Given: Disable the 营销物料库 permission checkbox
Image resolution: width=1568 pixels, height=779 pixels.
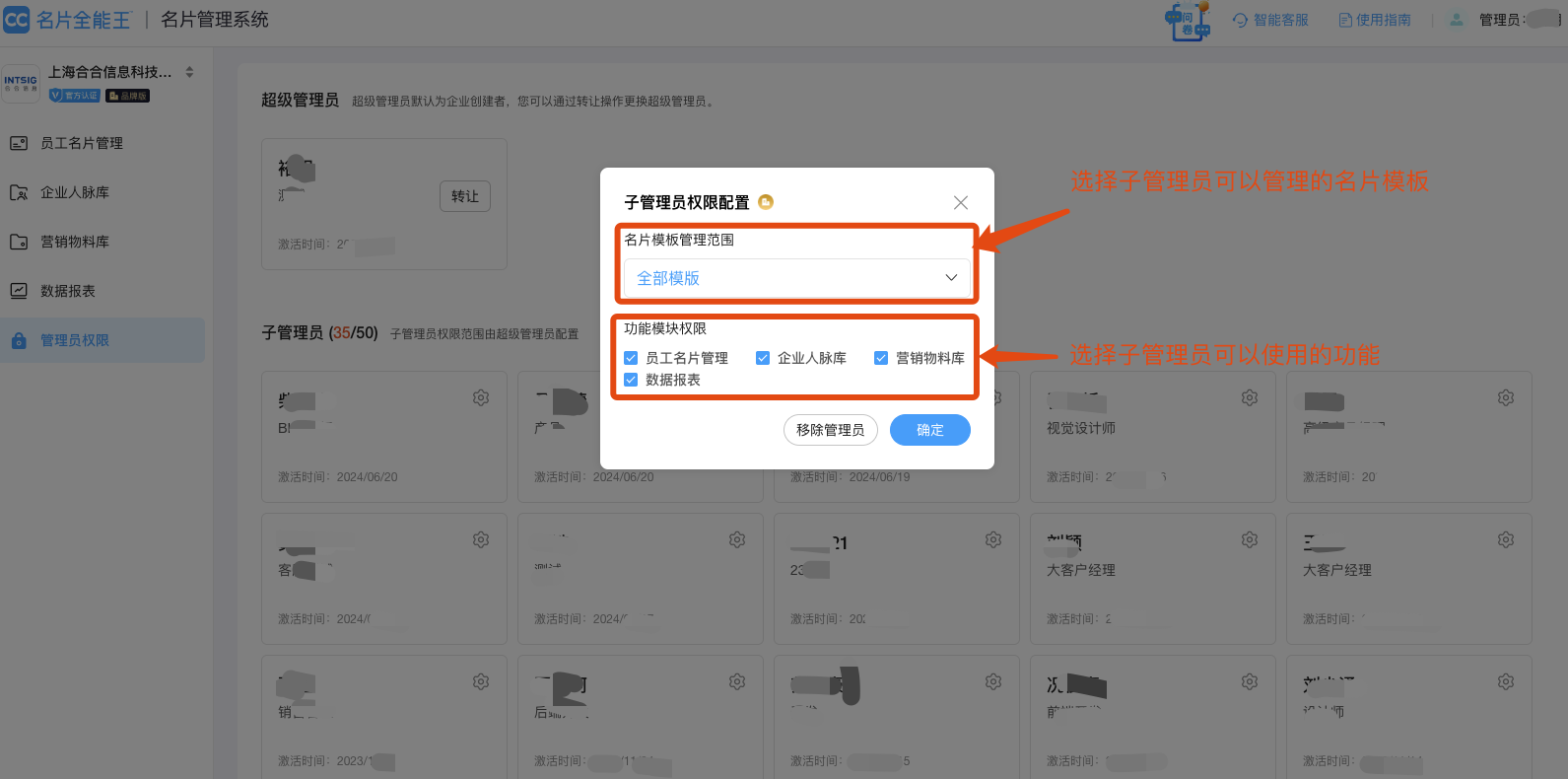Looking at the screenshot, I should click(881, 358).
